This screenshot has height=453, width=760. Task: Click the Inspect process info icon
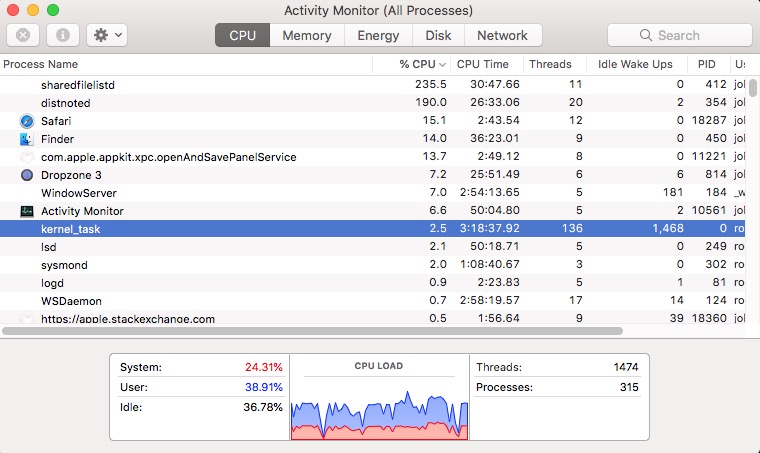pos(63,35)
